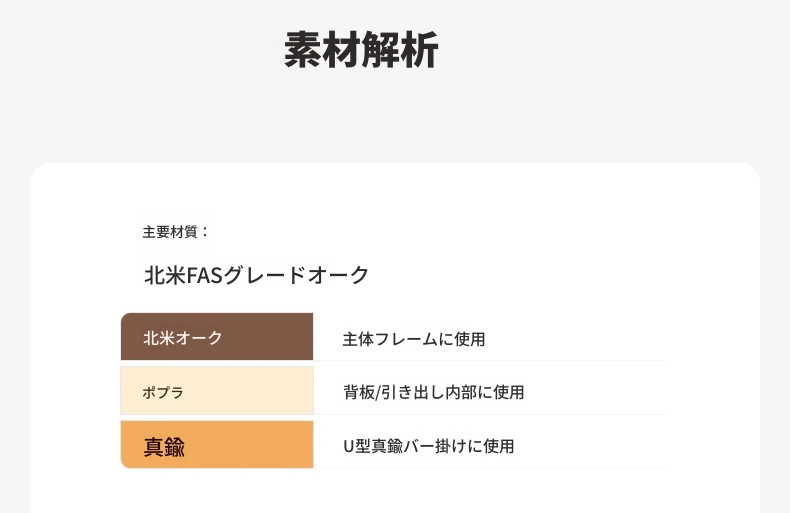Screen dimensions: 790x513
Task: Click the U型真鍮バー掛けに使用 description
Action: pyautogui.click(x=428, y=446)
